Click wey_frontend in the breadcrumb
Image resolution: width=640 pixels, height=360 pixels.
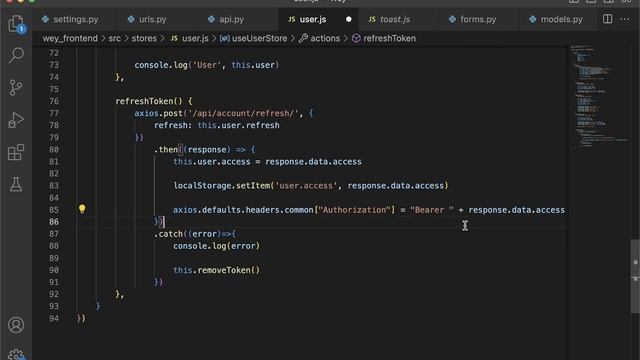70,38
